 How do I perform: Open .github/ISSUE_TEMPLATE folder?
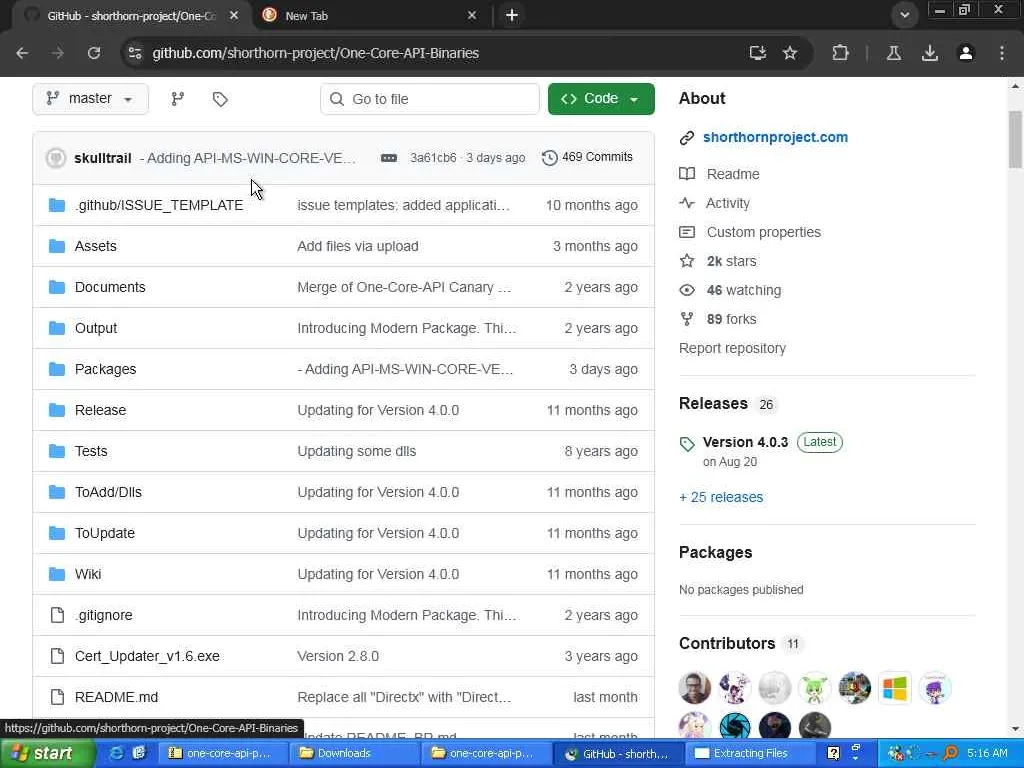159,205
